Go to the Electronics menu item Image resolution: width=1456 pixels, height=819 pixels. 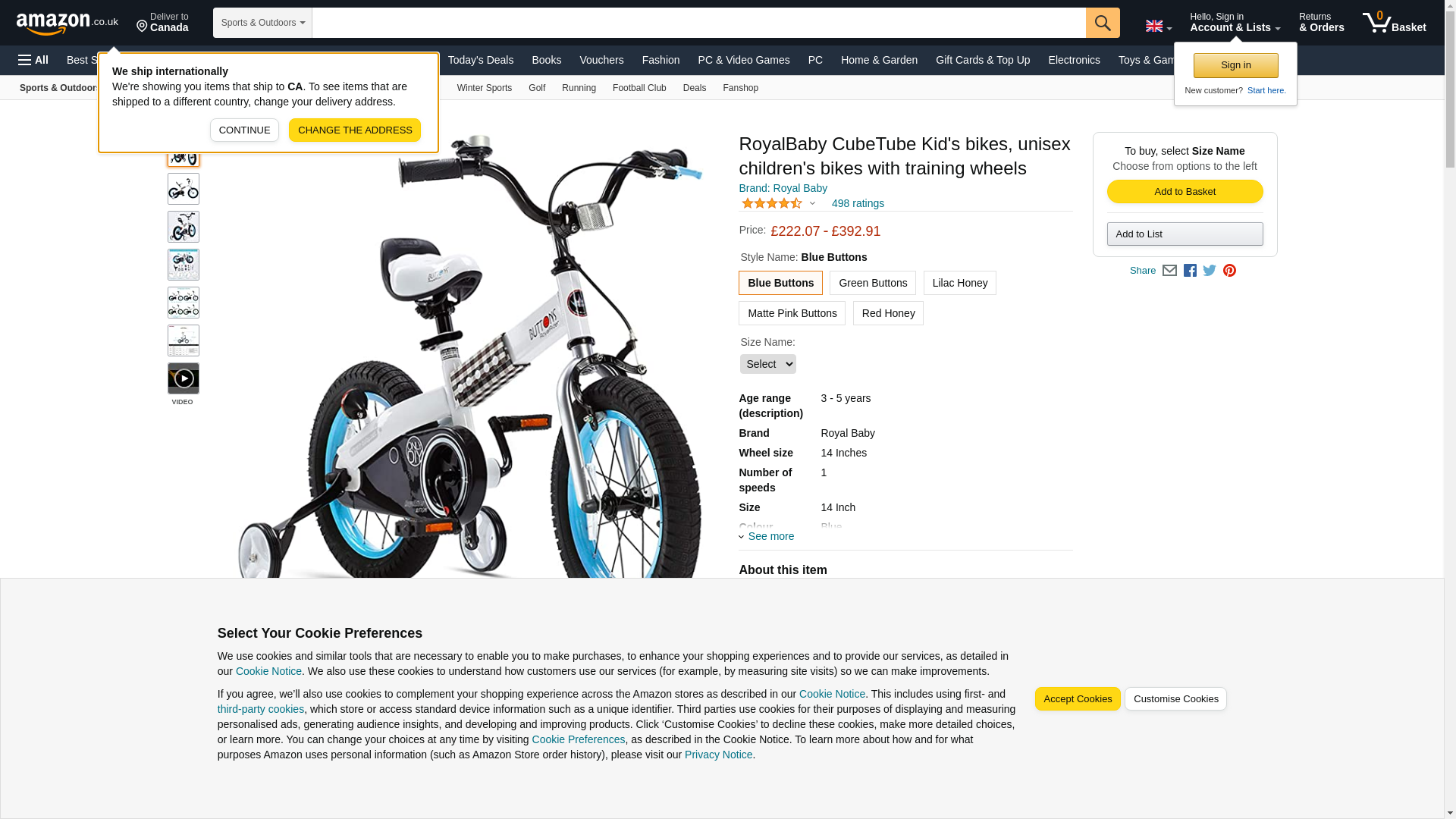coord(1074,60)
